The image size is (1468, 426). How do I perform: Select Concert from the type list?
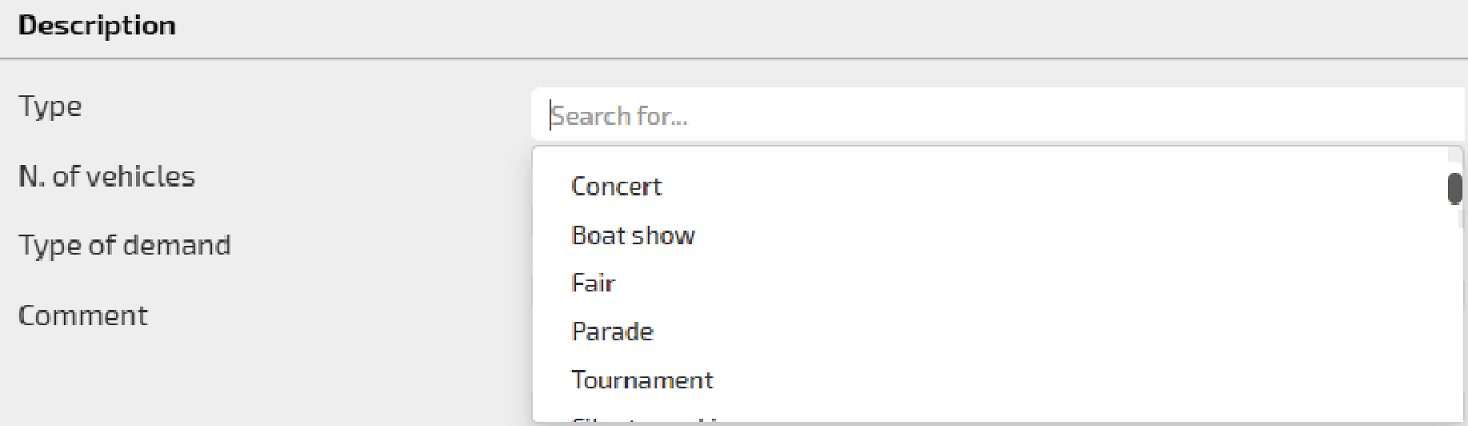[616, 186]
